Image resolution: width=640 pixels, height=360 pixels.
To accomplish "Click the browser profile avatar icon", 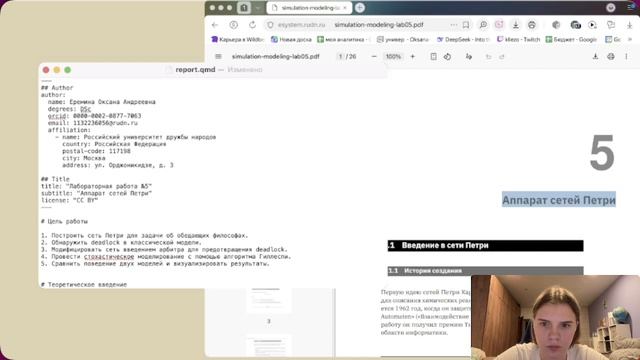I will pyautogui.click(x=611, y=8).
